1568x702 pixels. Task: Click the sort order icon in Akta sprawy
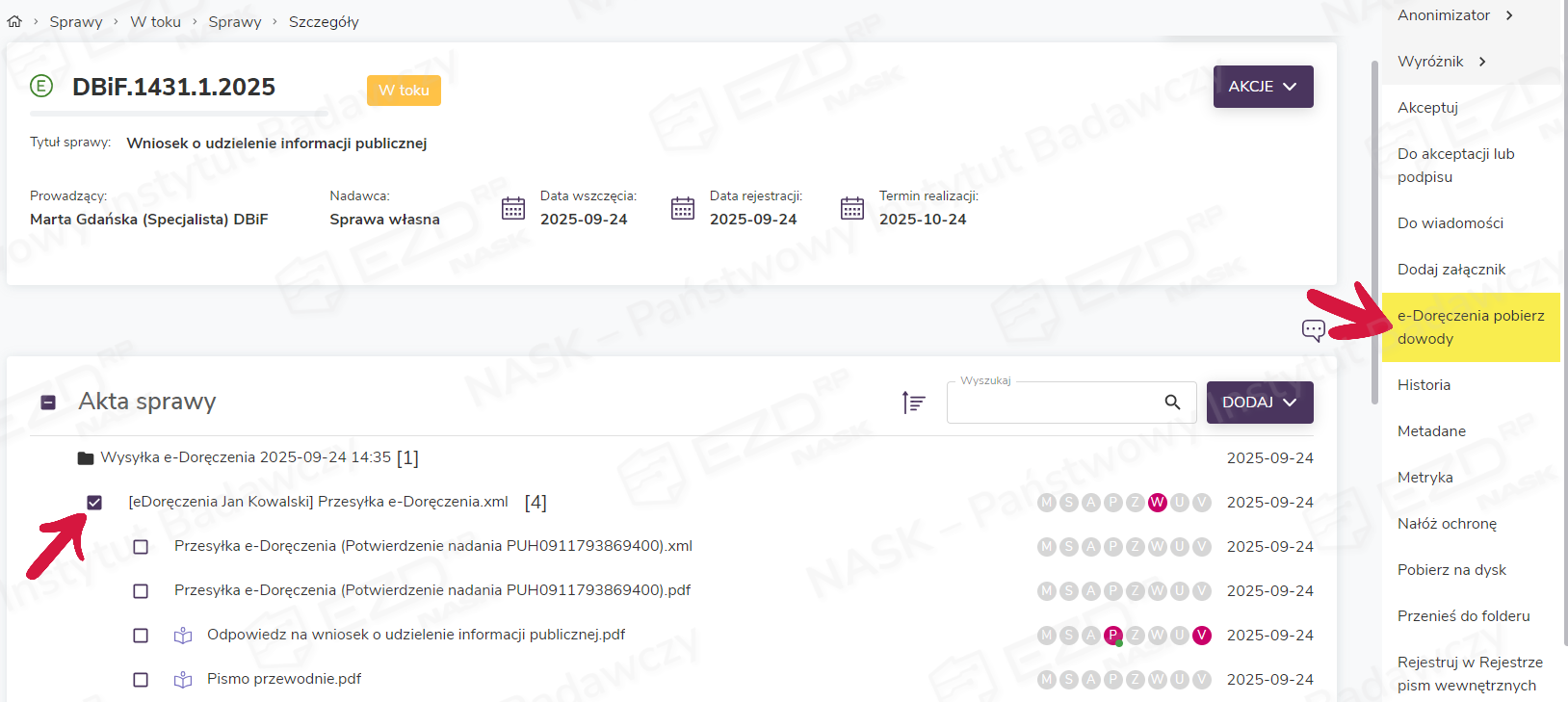913,403
